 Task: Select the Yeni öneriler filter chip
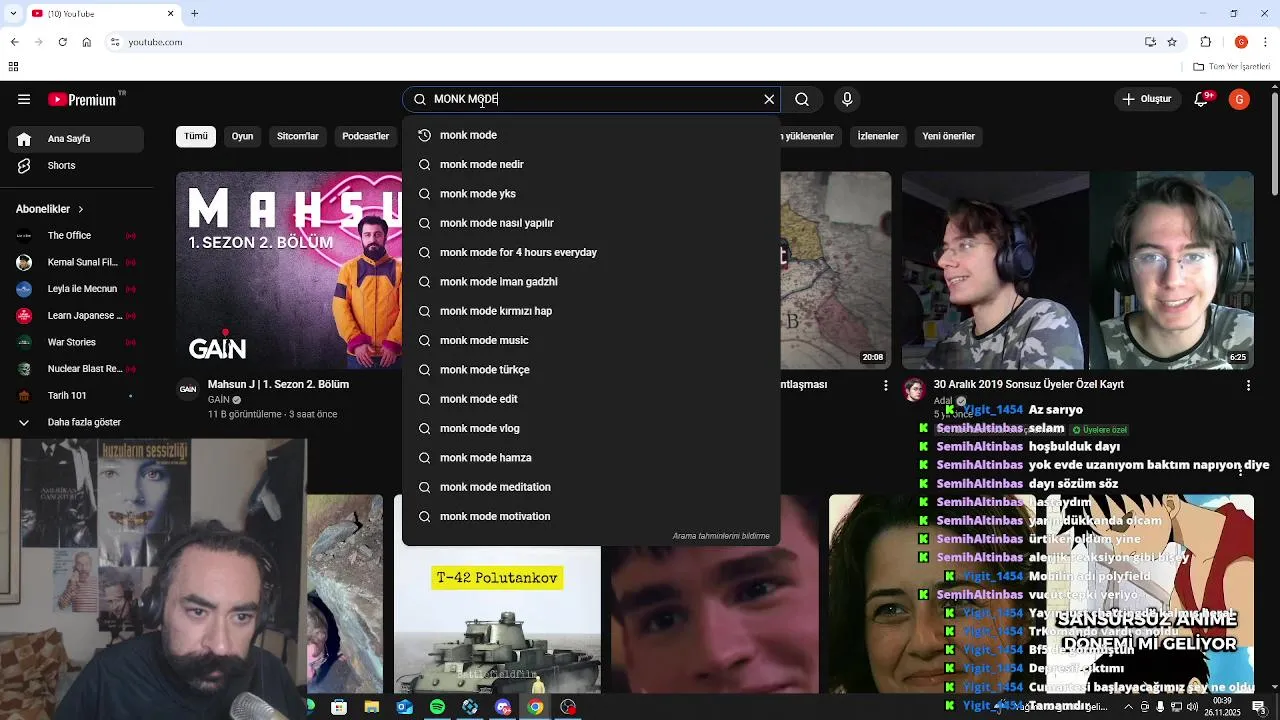click(948, 136)
